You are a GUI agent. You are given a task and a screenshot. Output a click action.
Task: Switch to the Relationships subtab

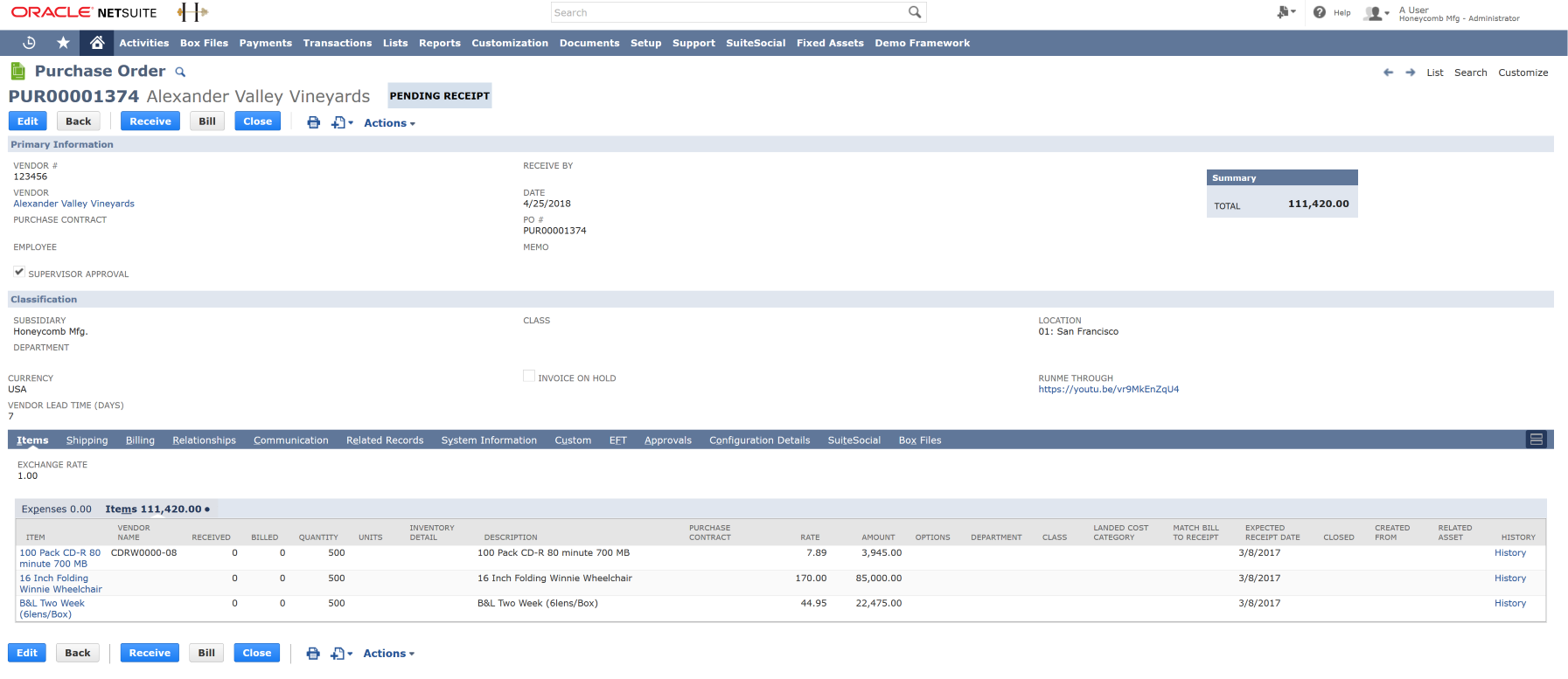tap(204, 440)
